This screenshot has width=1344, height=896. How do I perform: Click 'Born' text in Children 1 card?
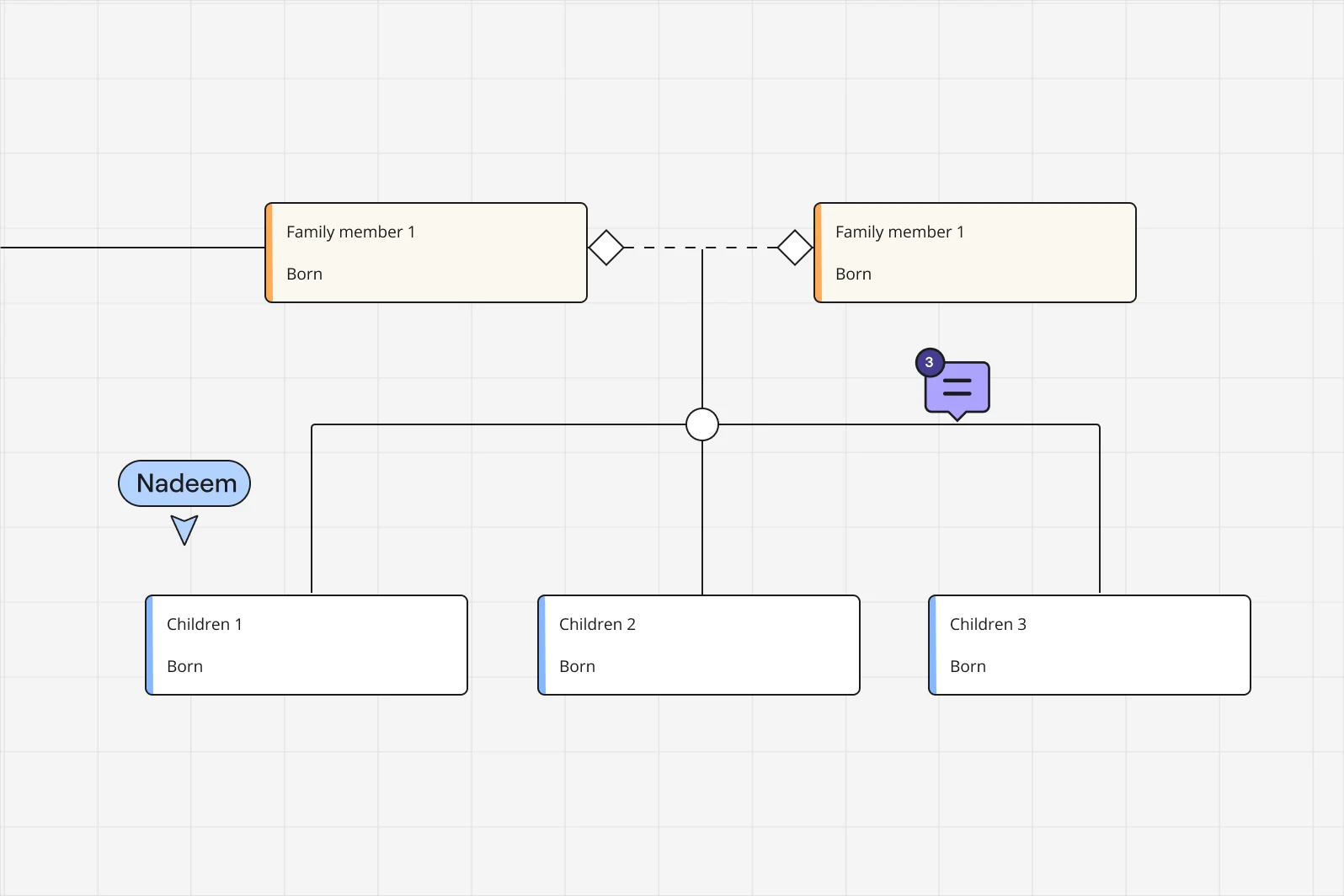coord(184,666)
